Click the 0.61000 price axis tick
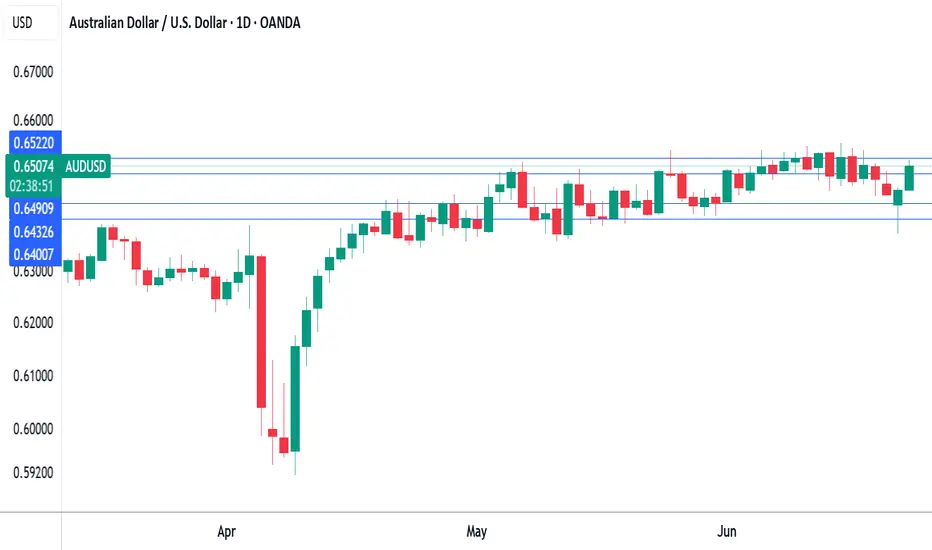Image resolution: width=932 pixels, height=550 pixels. click(33, 376)
